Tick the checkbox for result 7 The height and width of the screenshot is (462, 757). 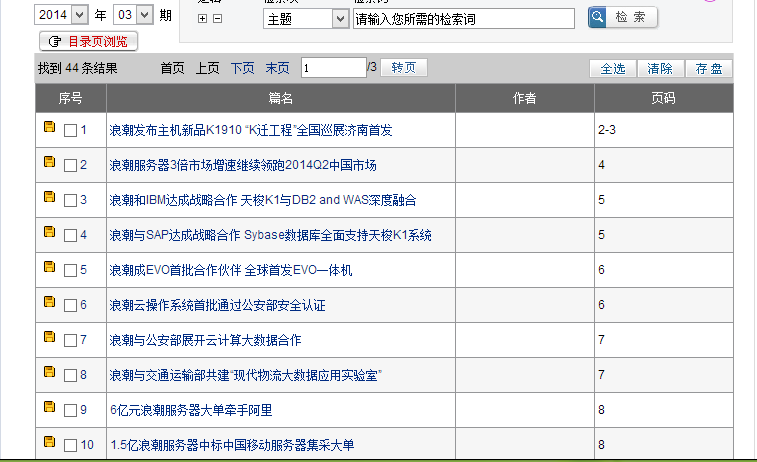tap(70, 340)
